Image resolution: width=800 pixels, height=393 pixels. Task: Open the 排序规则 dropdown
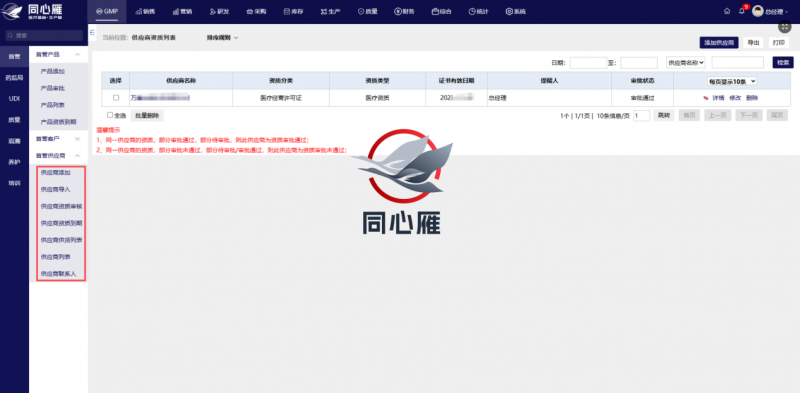pyautogui.click(x=222, y=38)
